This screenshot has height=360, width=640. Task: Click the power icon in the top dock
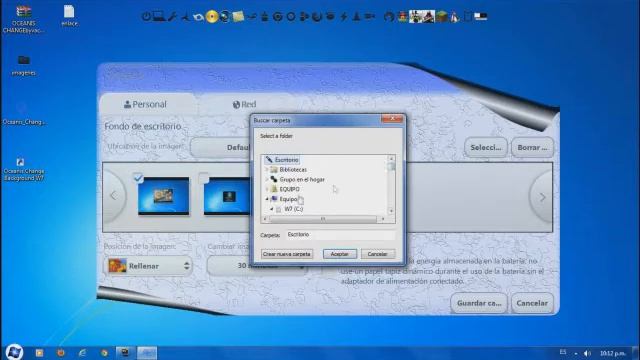point(146,17)
